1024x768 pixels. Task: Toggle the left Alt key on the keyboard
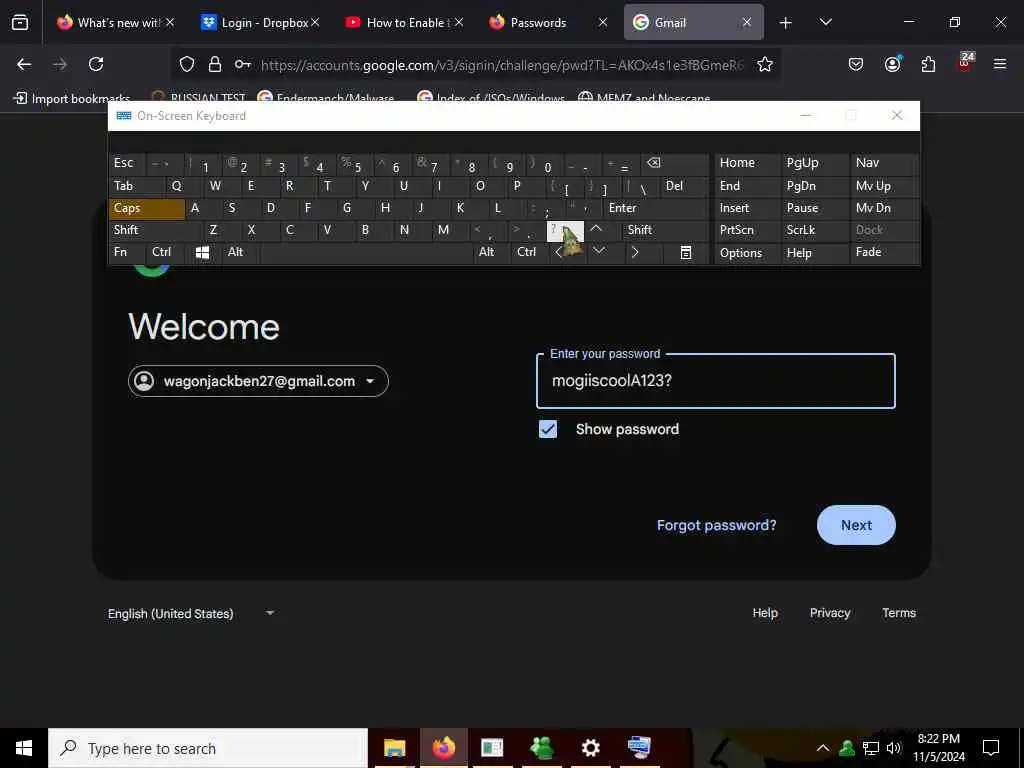click(x=242, y=253)
